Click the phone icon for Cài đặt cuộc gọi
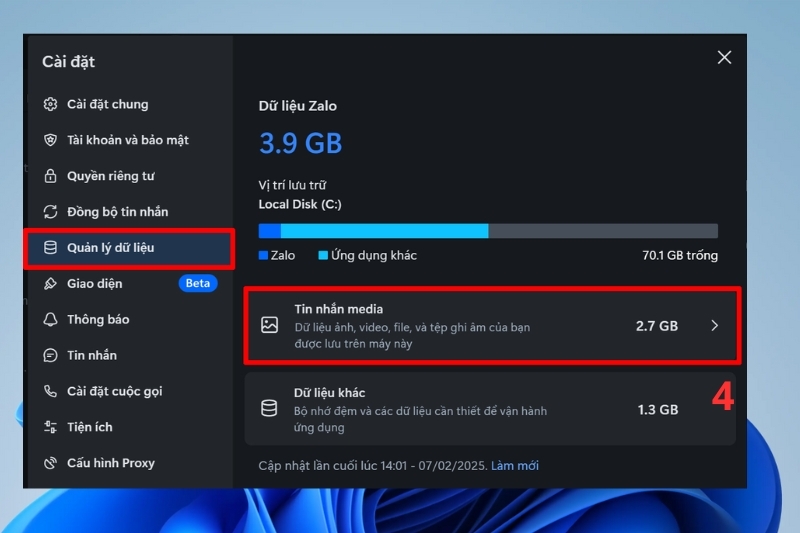This screenshot has height=533, width=800. tap(50, 391)
